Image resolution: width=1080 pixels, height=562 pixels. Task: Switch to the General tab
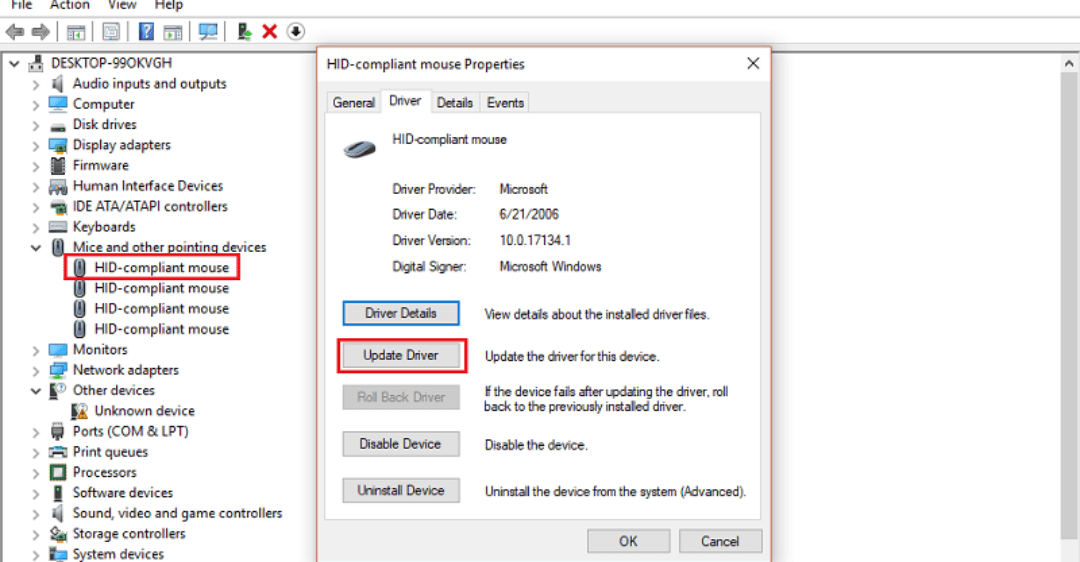[353, 103]
